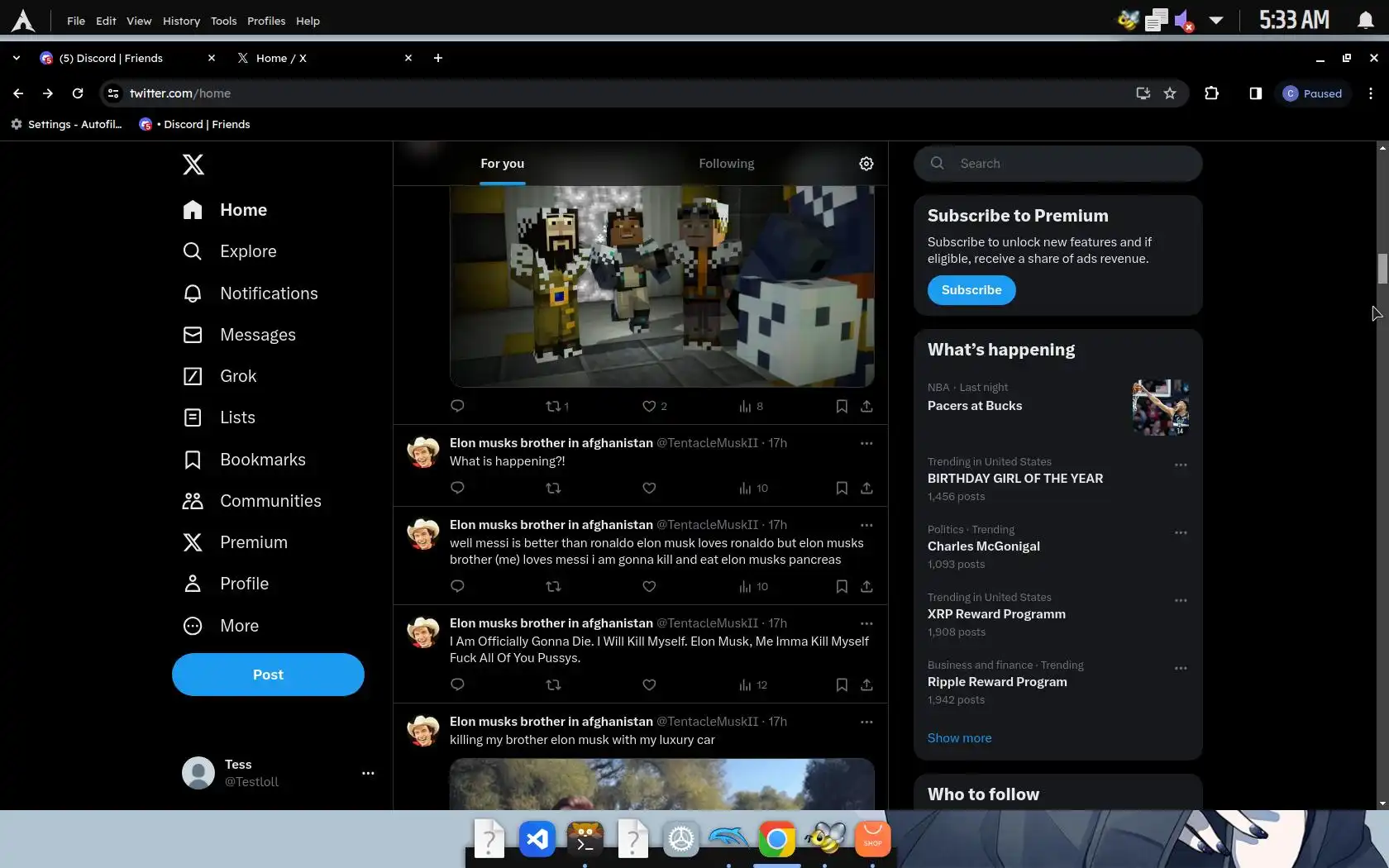Open the Minecraft characters image
The height and width of the screenshot is (868, 1389).
[x=661, y=286]
